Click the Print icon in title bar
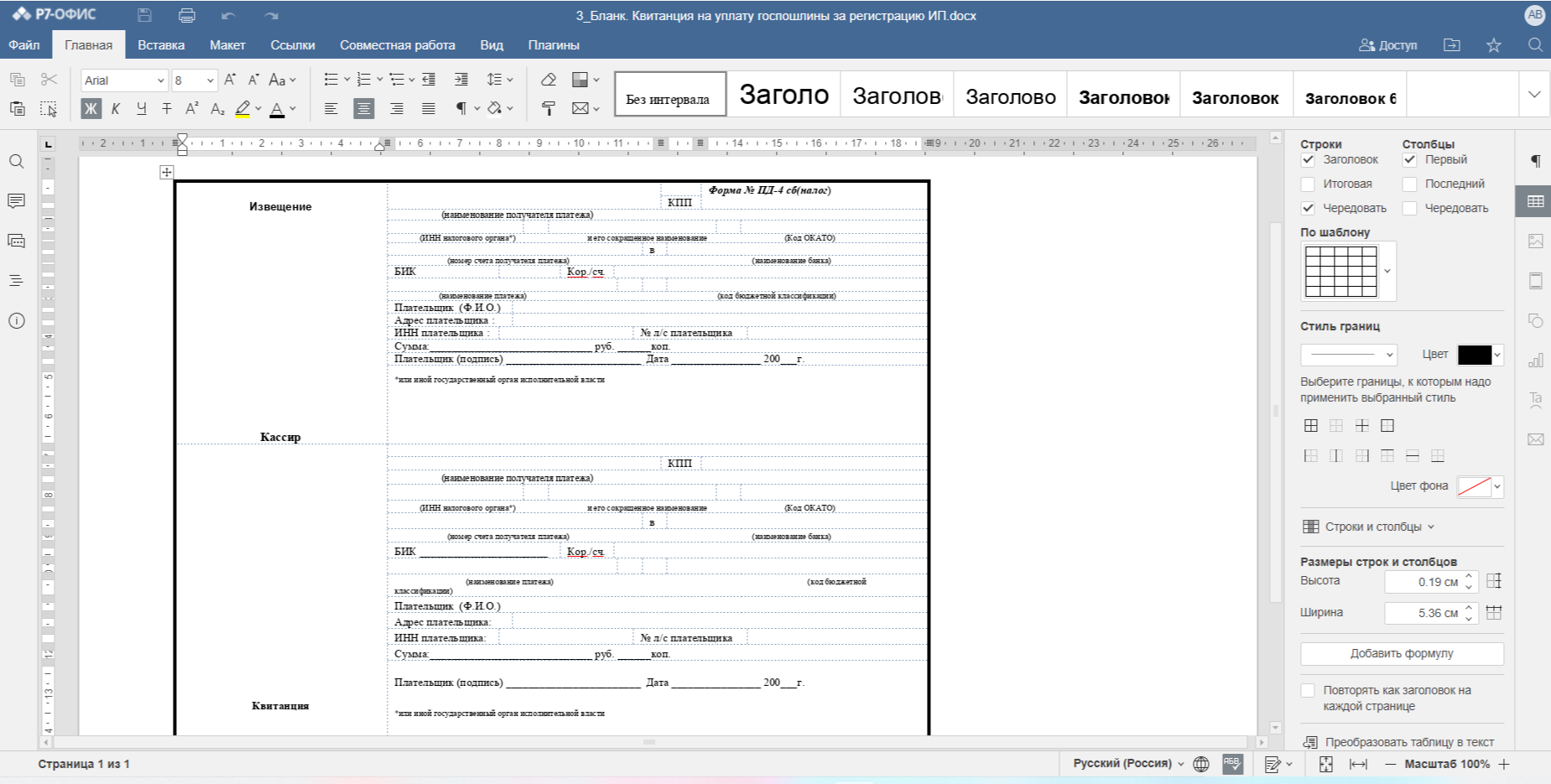This screenshot has width=1551, height=784. pyautogui.click(x=187, y=15)
